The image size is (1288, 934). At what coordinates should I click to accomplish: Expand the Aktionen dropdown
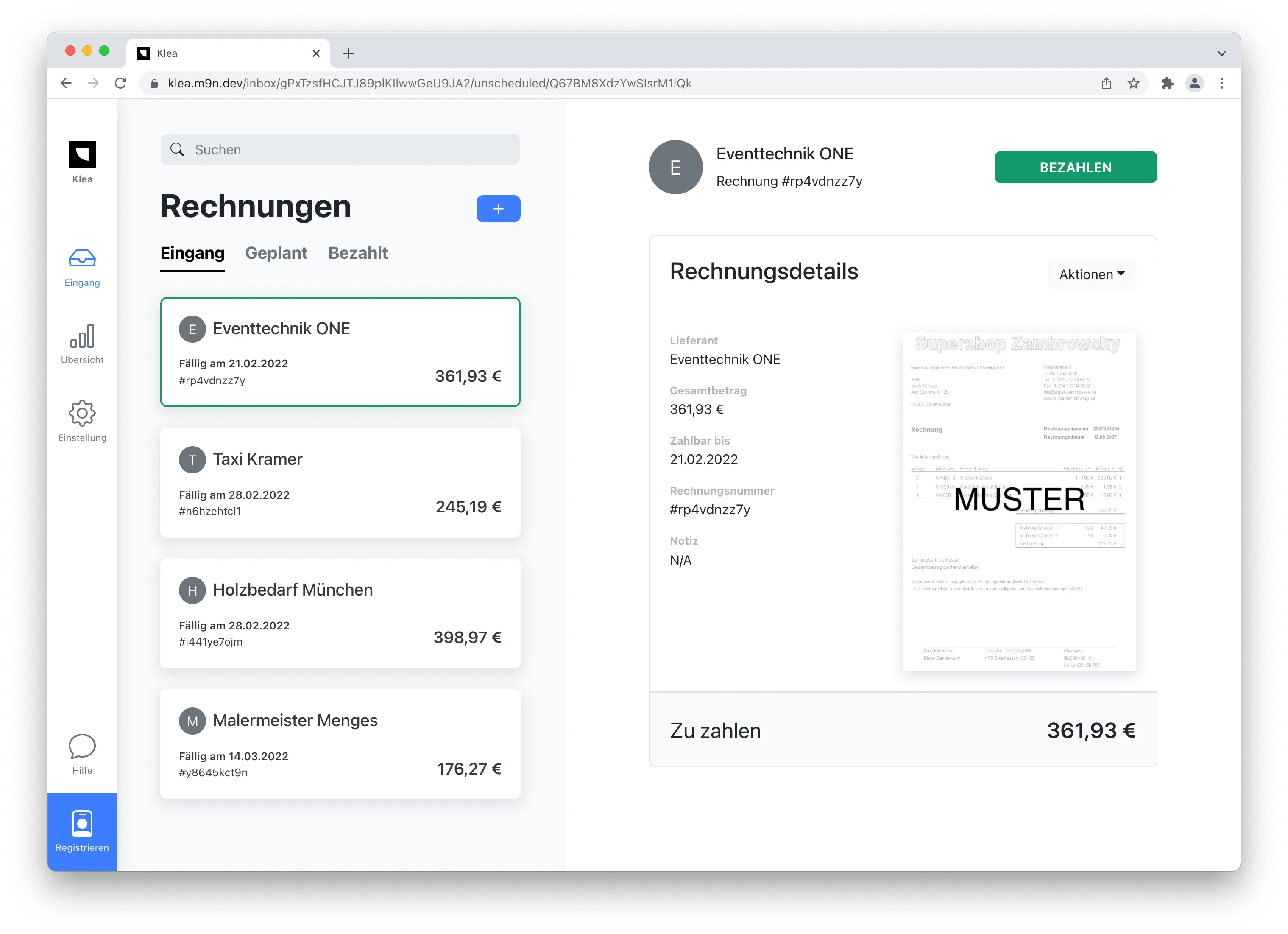(1091, 274)
